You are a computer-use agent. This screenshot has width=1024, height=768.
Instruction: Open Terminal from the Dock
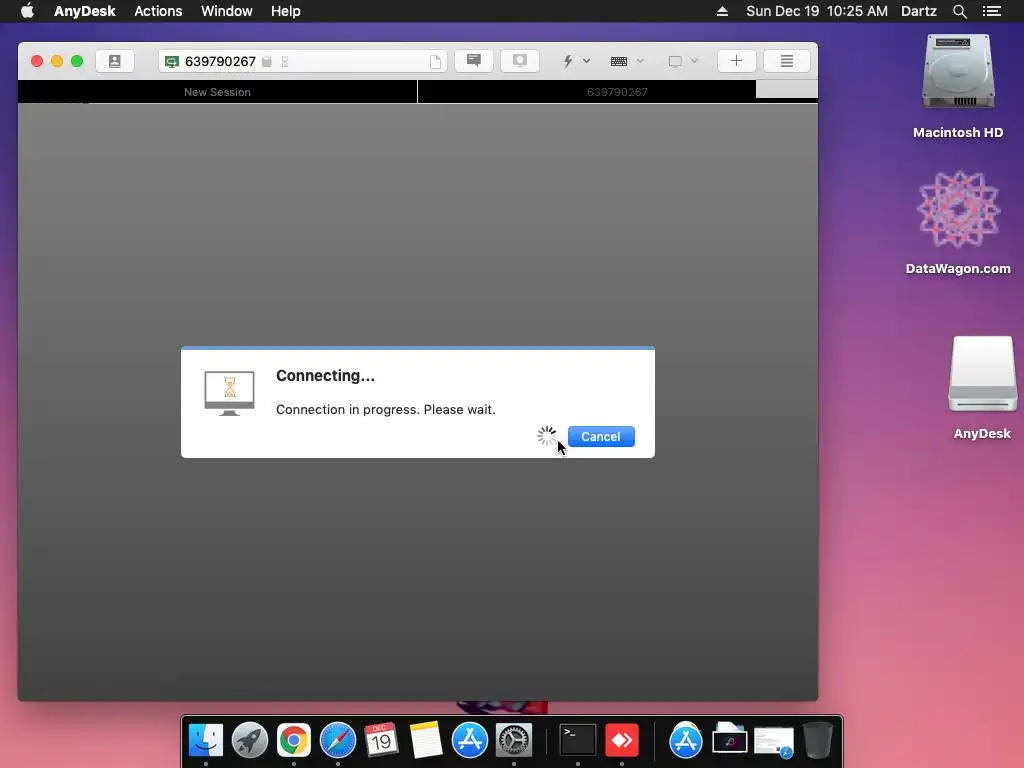(x=578, y=741)
